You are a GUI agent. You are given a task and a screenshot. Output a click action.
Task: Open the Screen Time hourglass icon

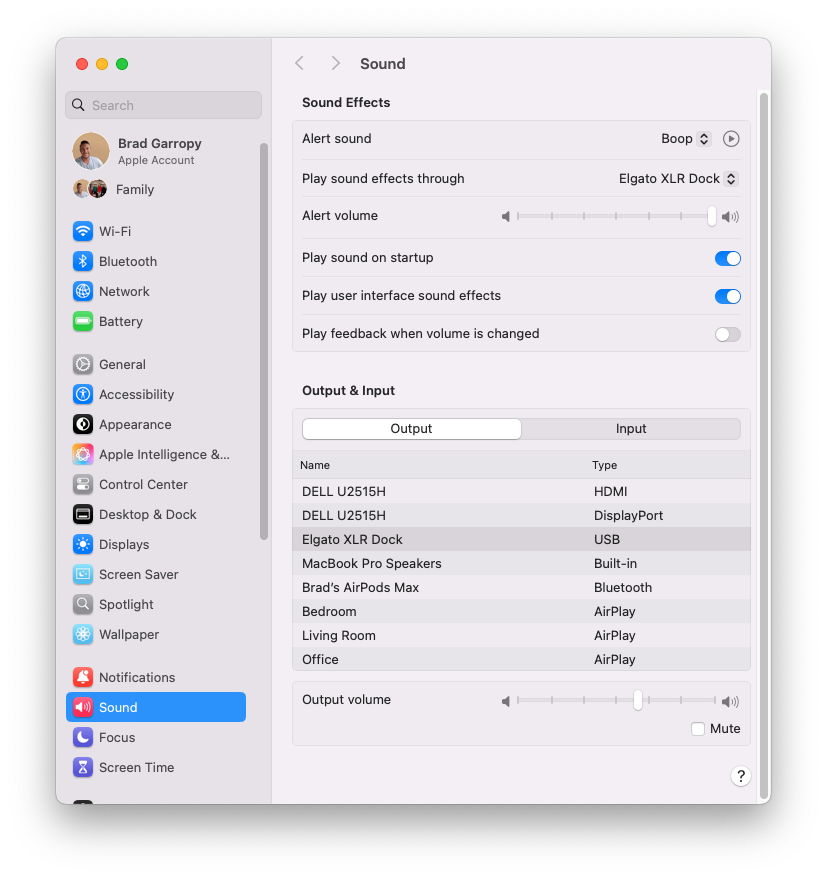[x=83, y=767]
